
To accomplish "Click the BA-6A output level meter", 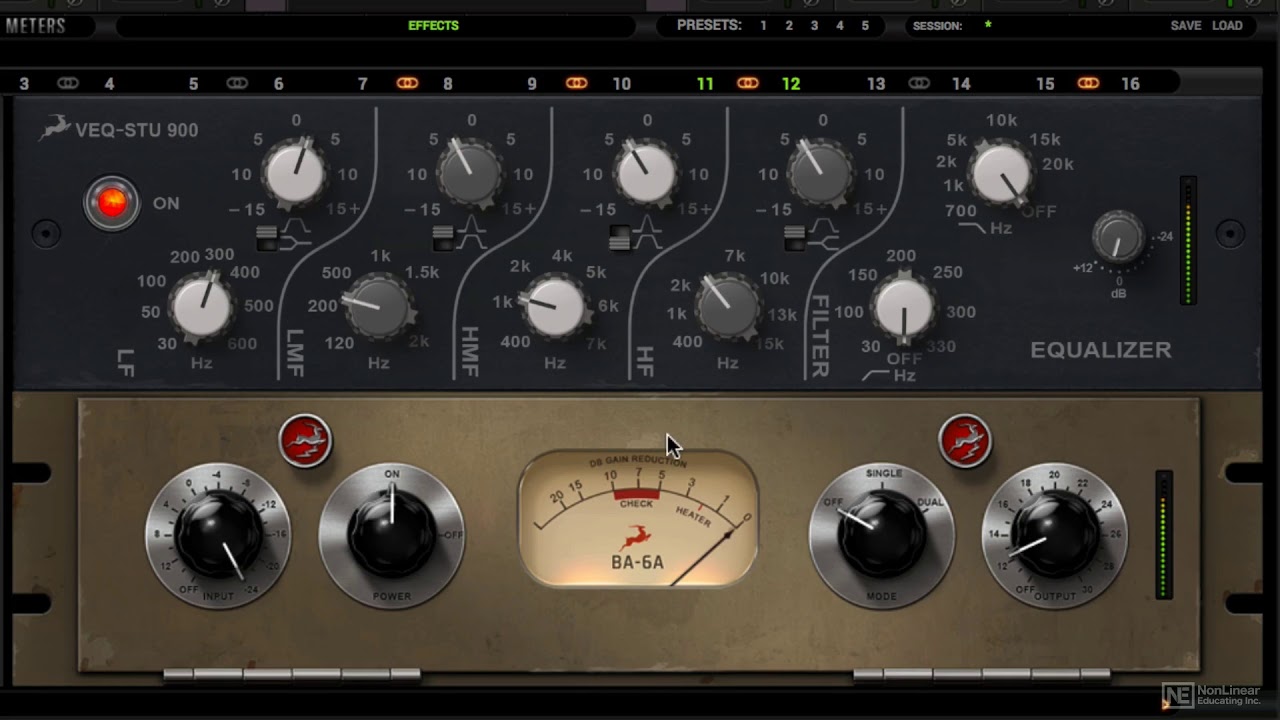I will pos(1164,535).
